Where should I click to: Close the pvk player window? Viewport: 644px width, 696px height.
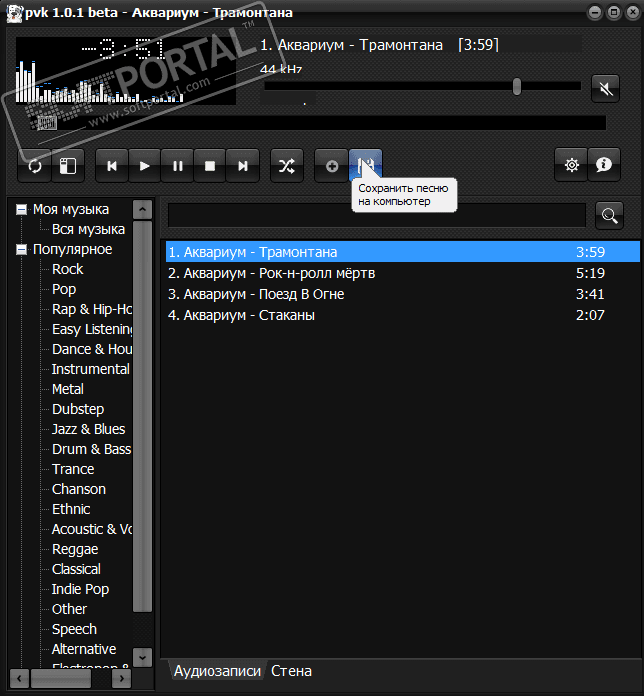633,12
